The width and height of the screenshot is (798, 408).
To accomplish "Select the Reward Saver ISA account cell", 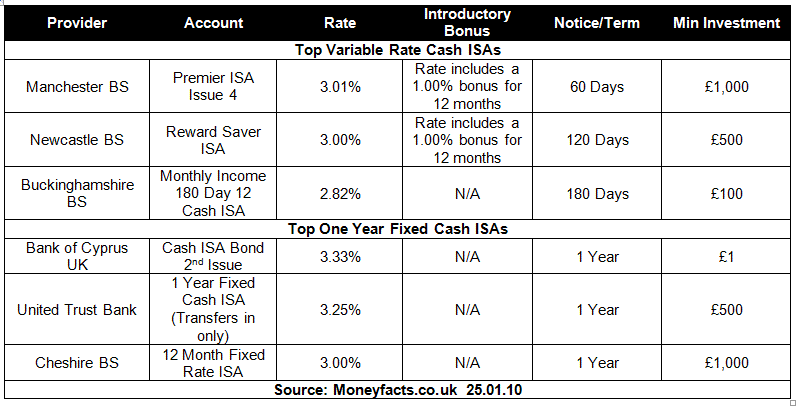I will [213, 140].
